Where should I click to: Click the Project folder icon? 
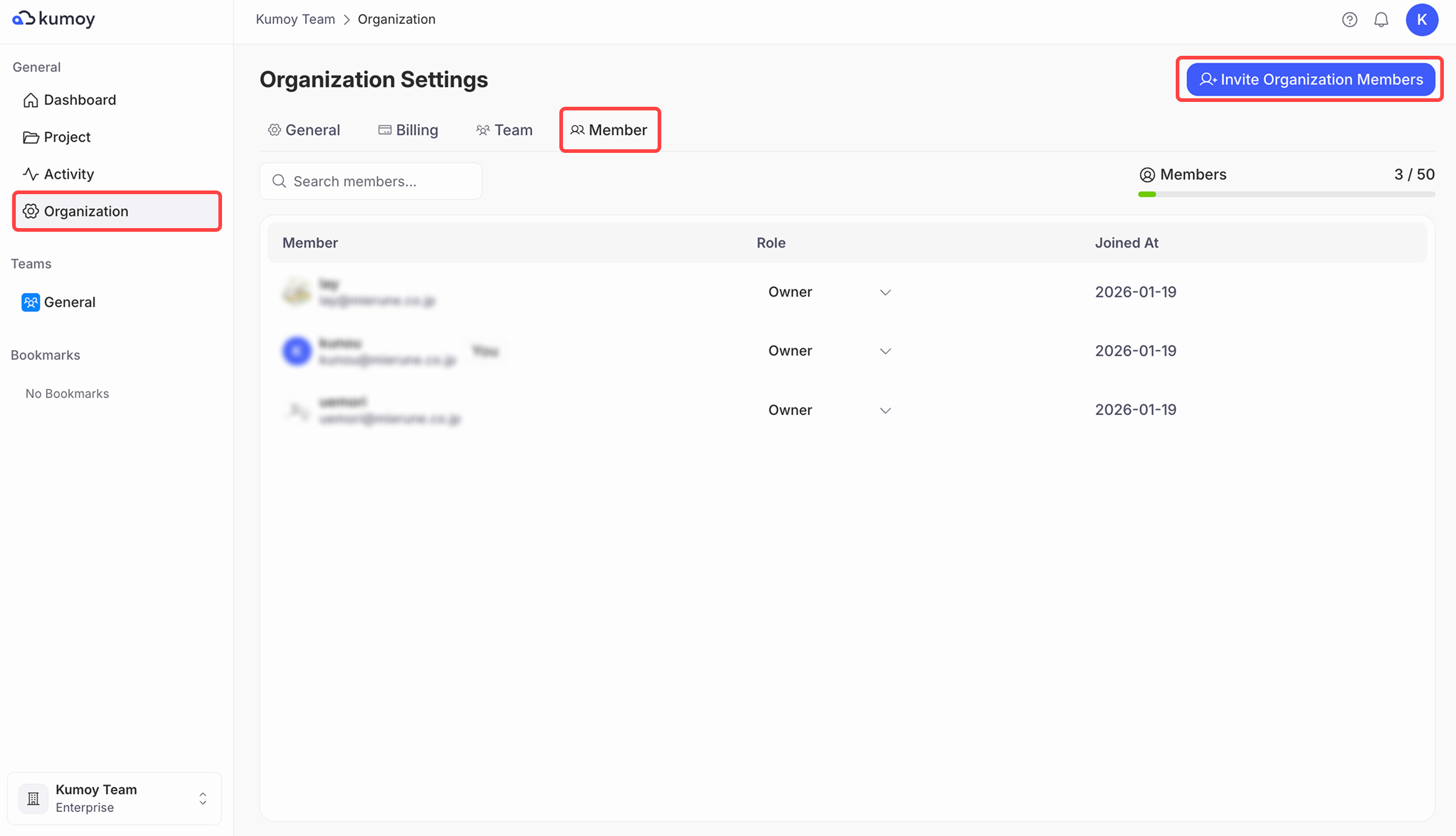[30, 137]
